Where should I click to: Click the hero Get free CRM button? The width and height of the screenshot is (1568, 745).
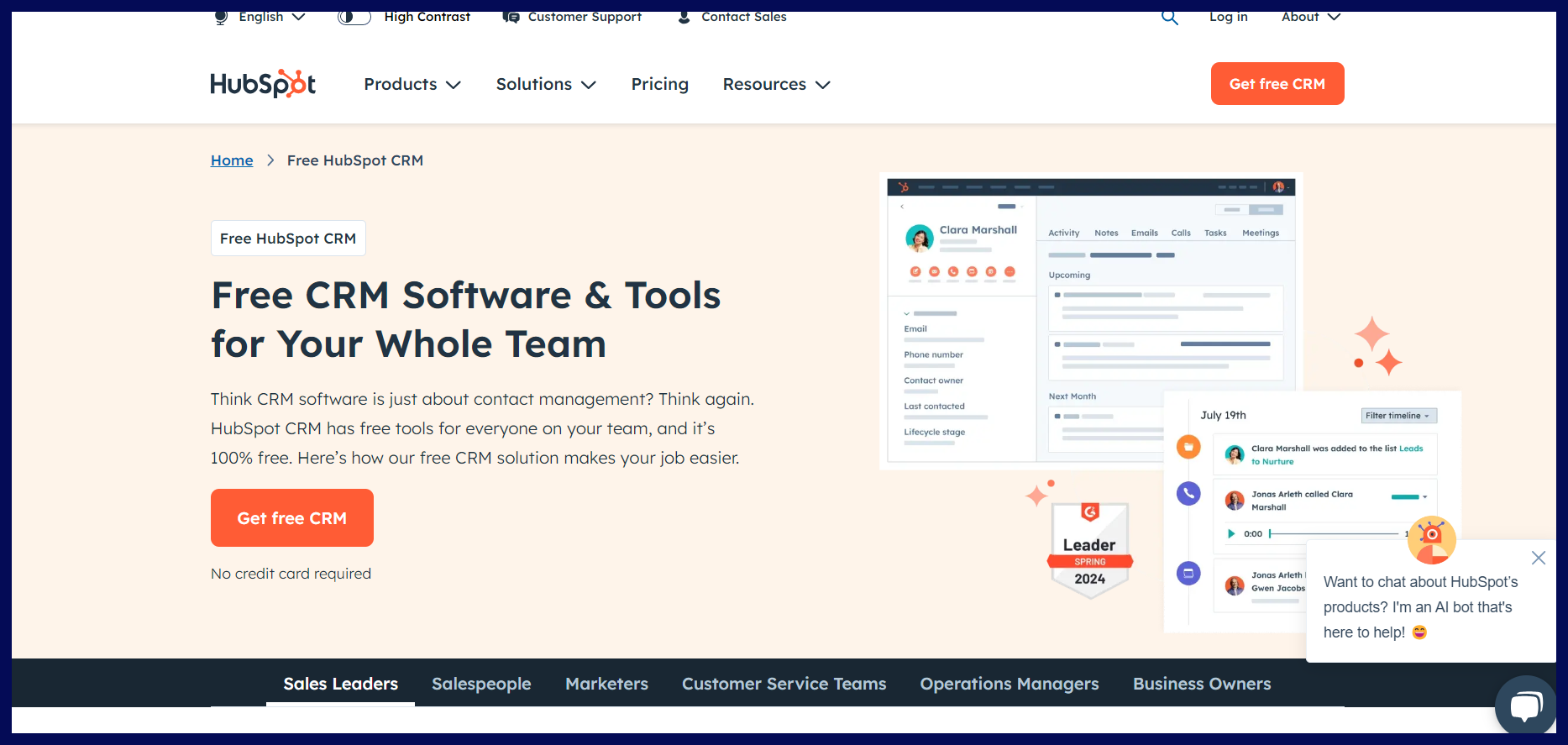point(292,518)
